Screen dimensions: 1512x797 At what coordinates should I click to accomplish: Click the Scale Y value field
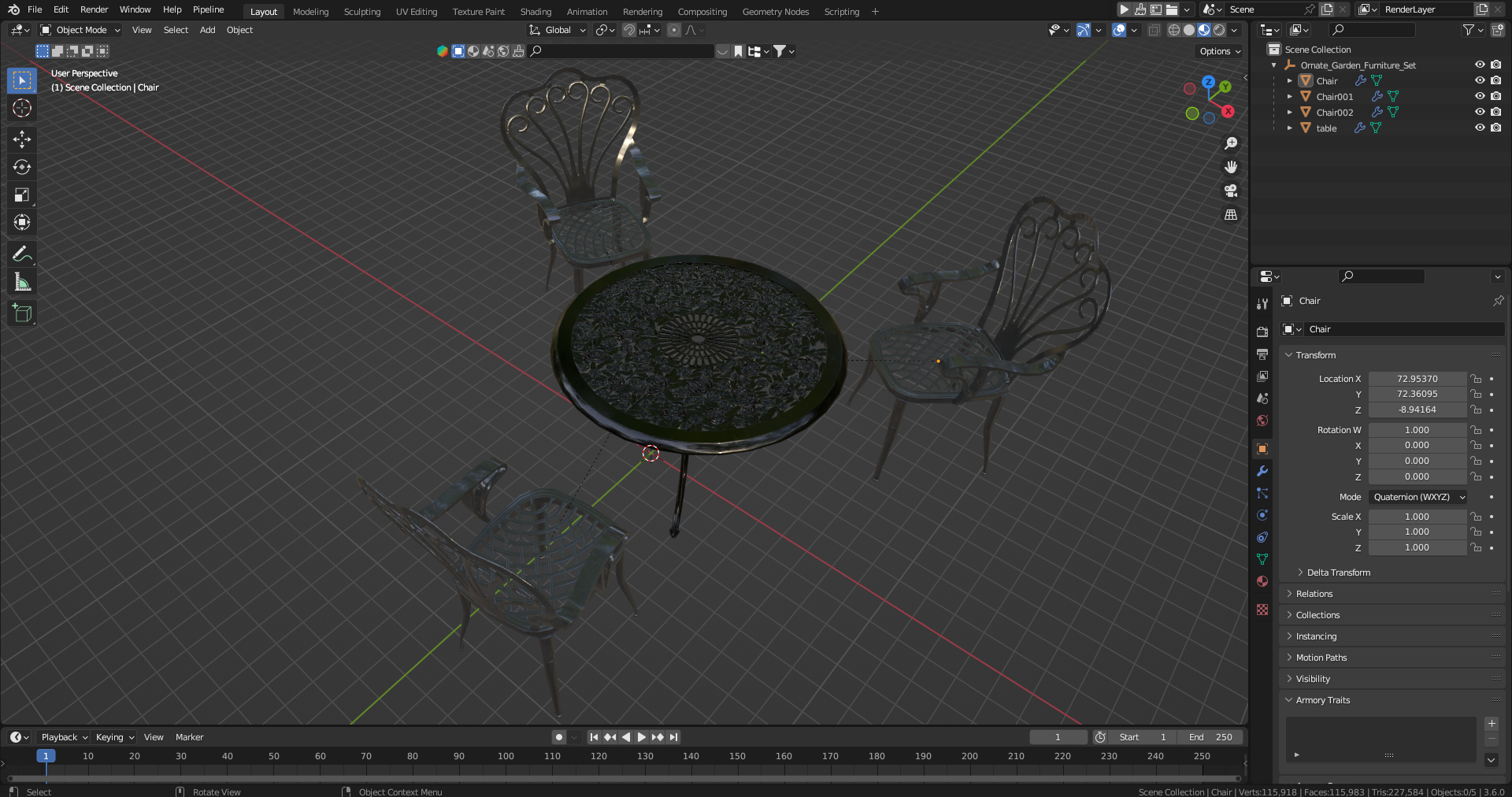(x=1417, y=532)
